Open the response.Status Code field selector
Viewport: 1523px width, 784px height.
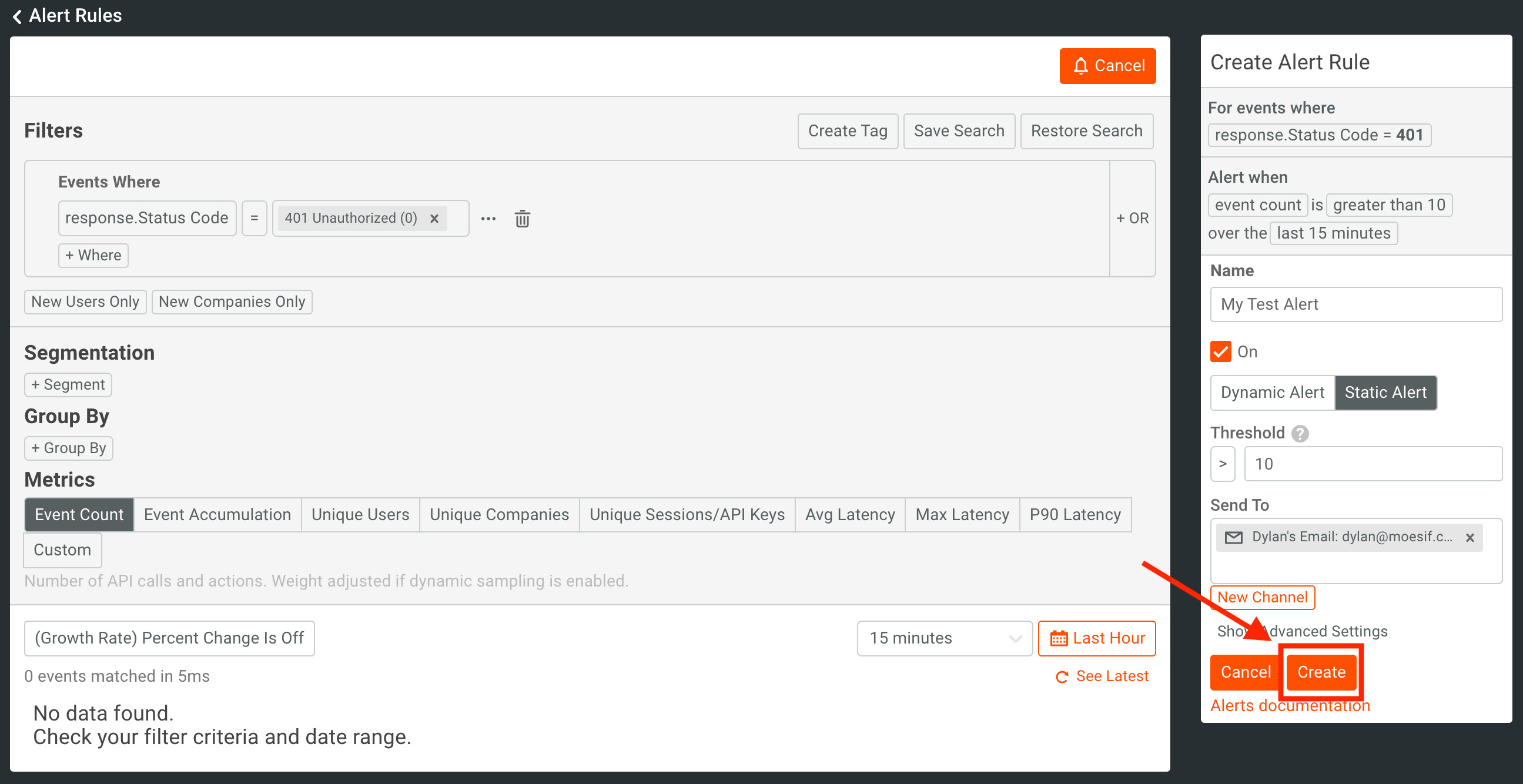(x=146, y=218)
